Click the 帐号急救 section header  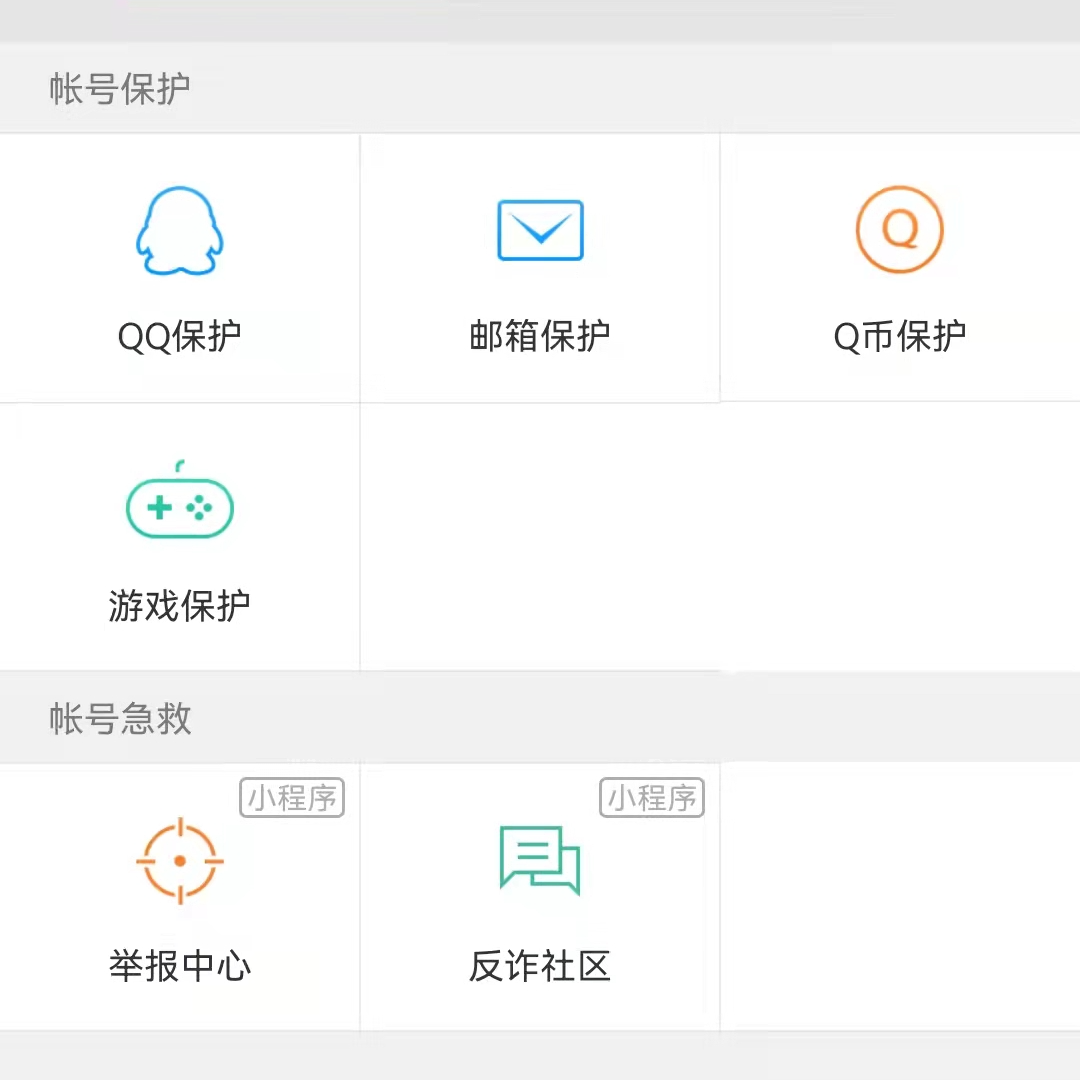tap(120, 718)
